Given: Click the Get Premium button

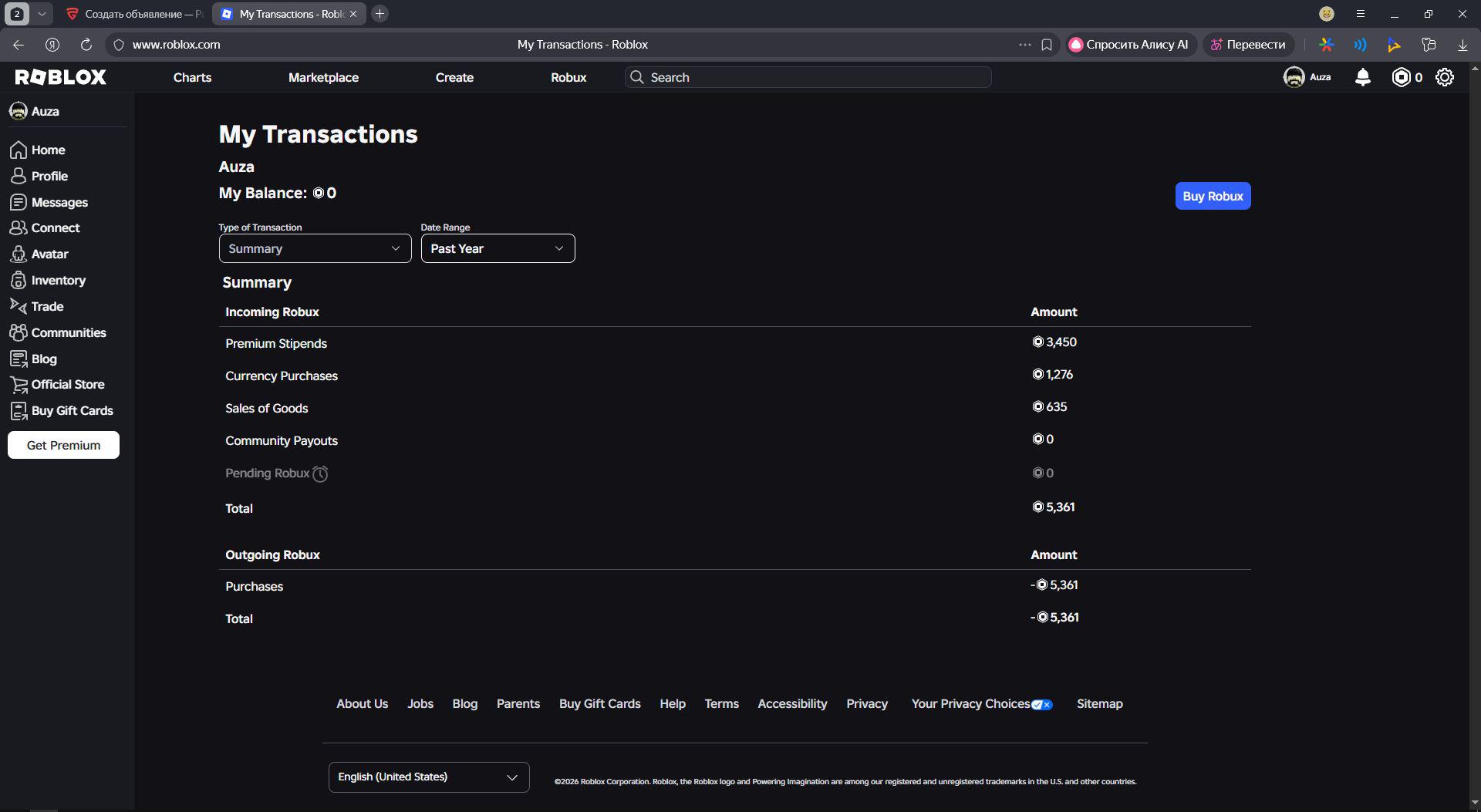Looking at the screenshot, I should pos(63,445).
